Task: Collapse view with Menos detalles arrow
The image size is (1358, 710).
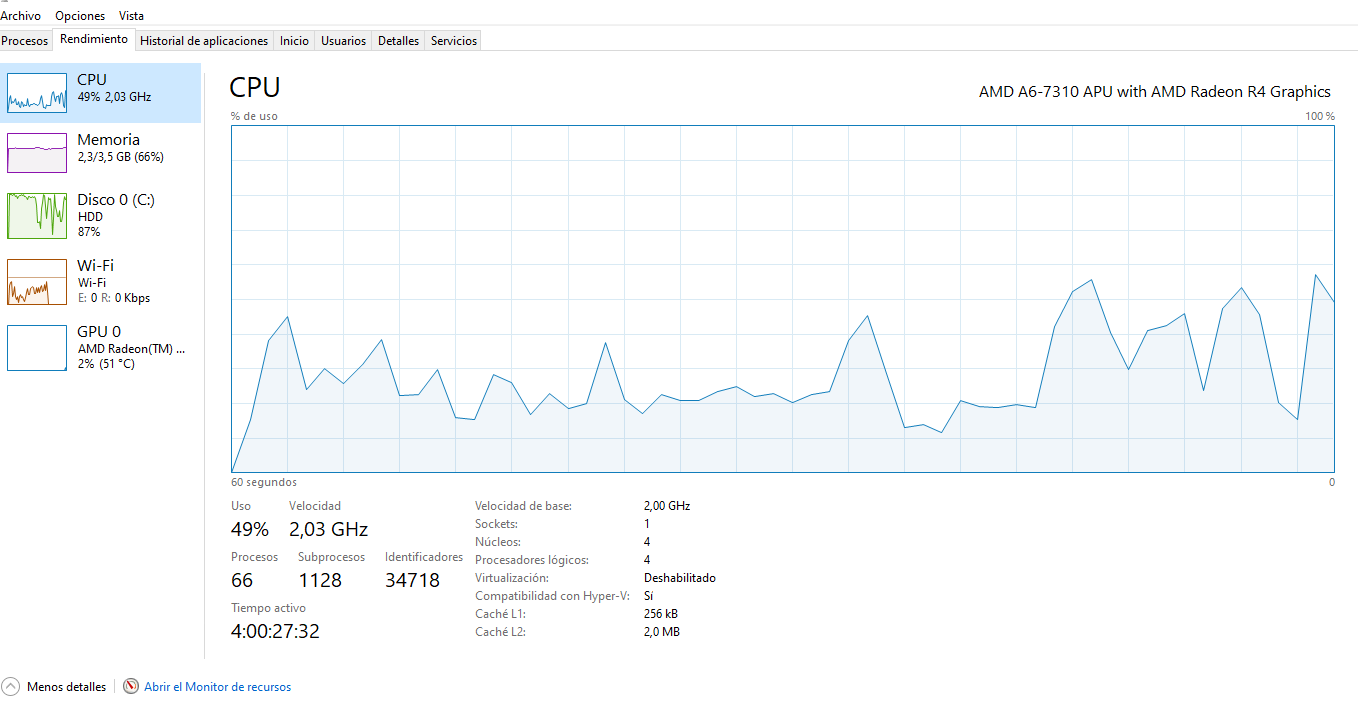Action: [x=11, y=687]
